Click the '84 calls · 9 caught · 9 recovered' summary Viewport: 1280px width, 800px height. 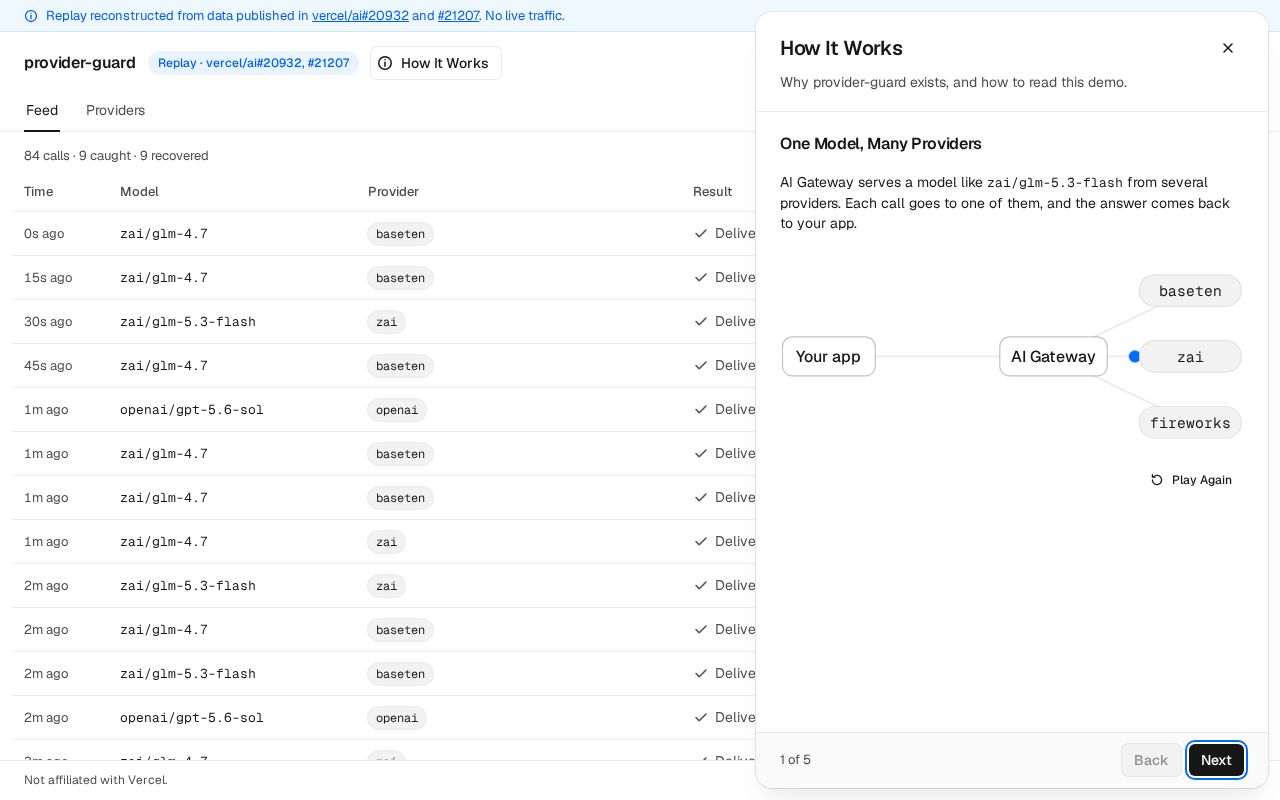pyautogui.click(x=116, y=156)
